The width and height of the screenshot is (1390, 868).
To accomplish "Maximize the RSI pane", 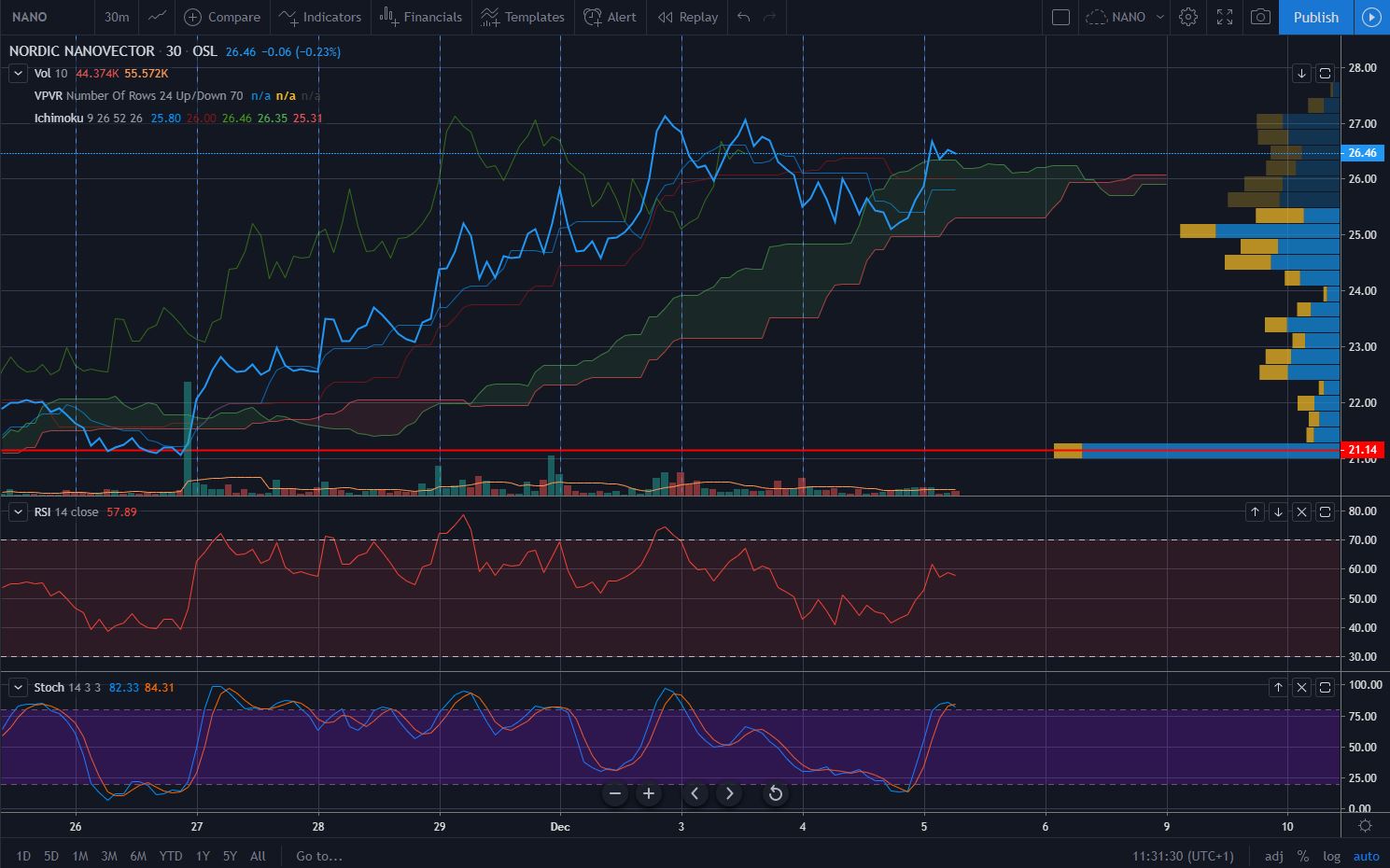I will pyautogui.click(x=1325, y=511).
